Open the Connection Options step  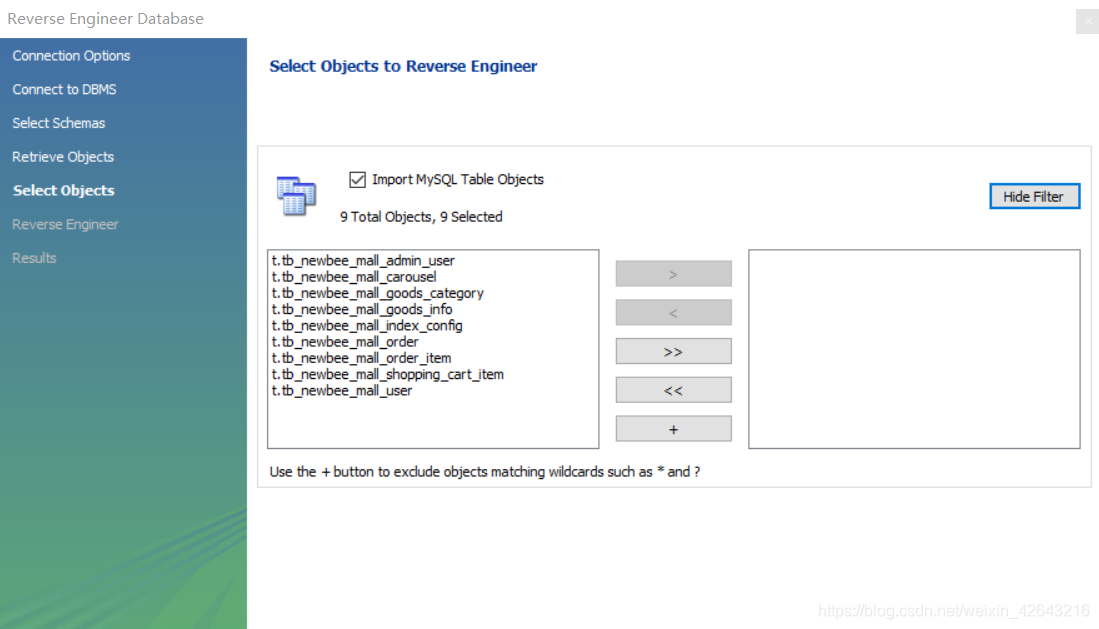pyautogui.click(x=71, y=55)
